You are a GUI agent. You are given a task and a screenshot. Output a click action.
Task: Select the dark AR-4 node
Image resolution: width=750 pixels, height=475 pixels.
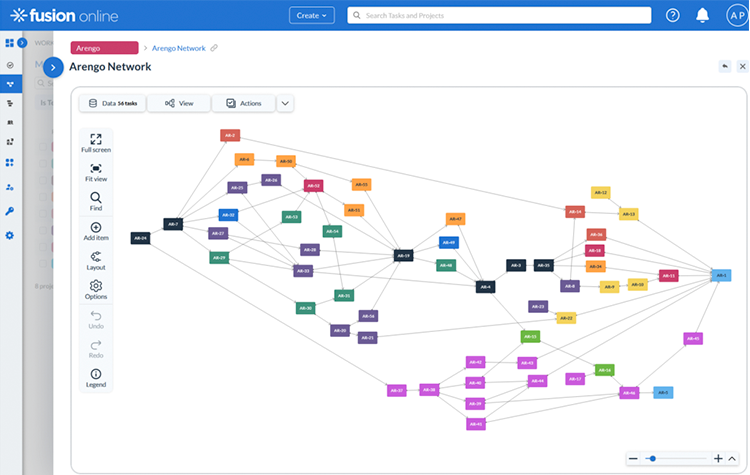click(x=485, y=287)
